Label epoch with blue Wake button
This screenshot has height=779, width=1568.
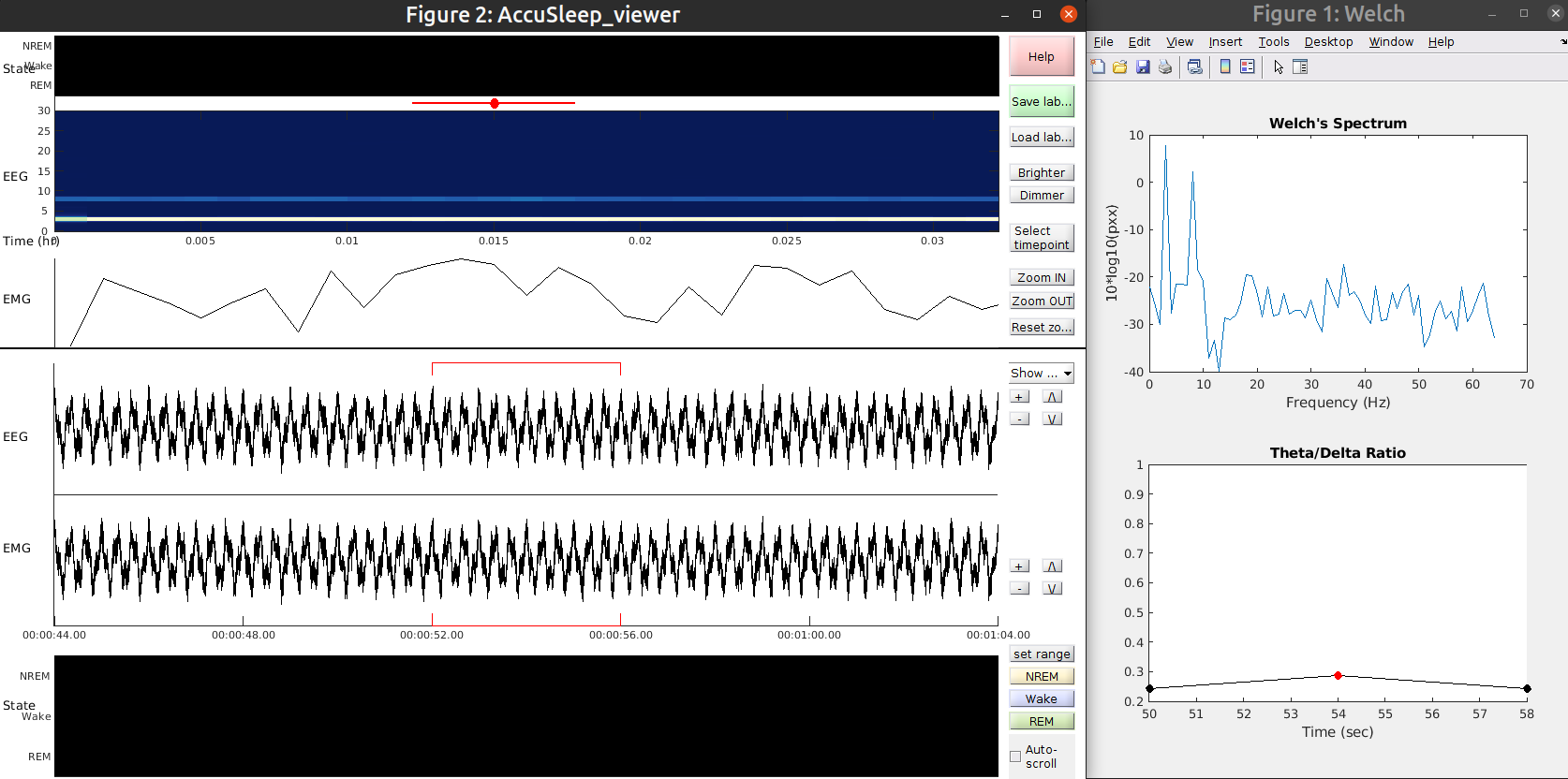click(x=1042, y=698)
